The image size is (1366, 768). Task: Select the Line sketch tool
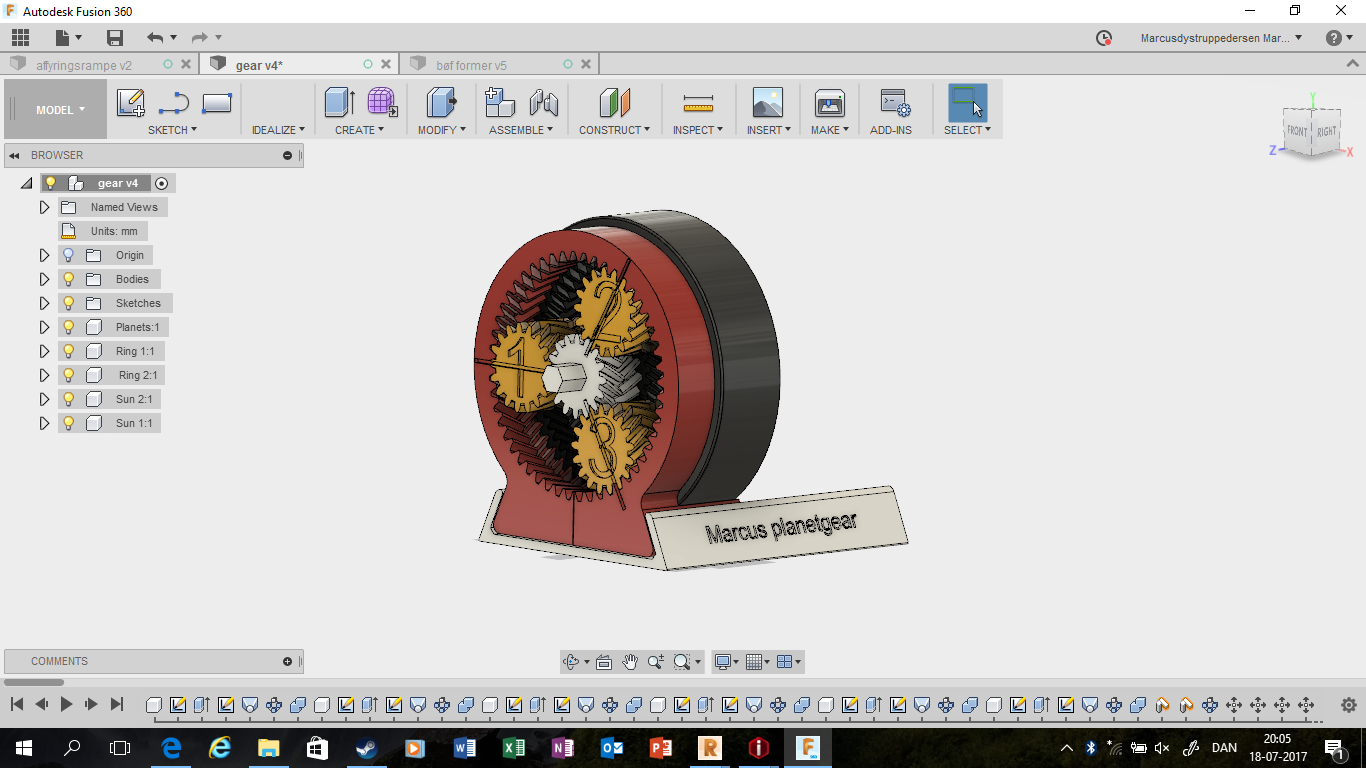click(x=174, y=103)
